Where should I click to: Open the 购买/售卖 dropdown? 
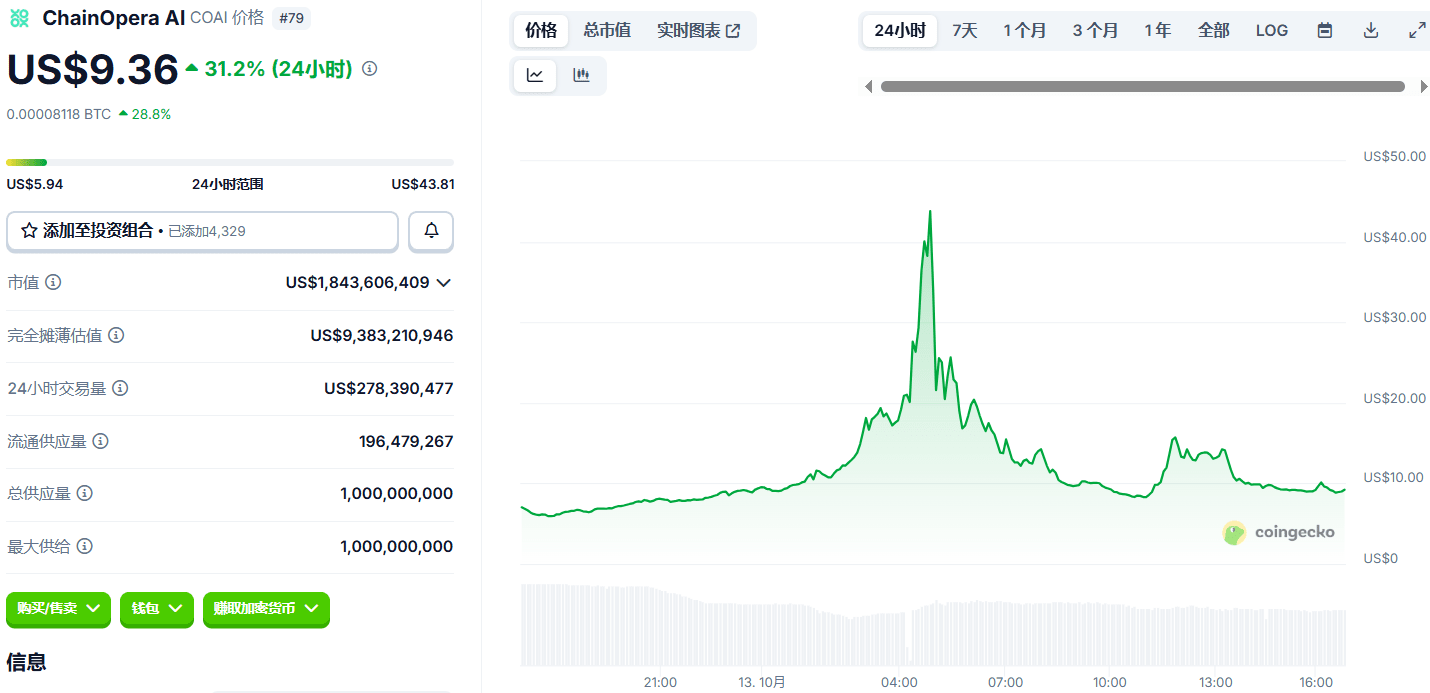58,608
